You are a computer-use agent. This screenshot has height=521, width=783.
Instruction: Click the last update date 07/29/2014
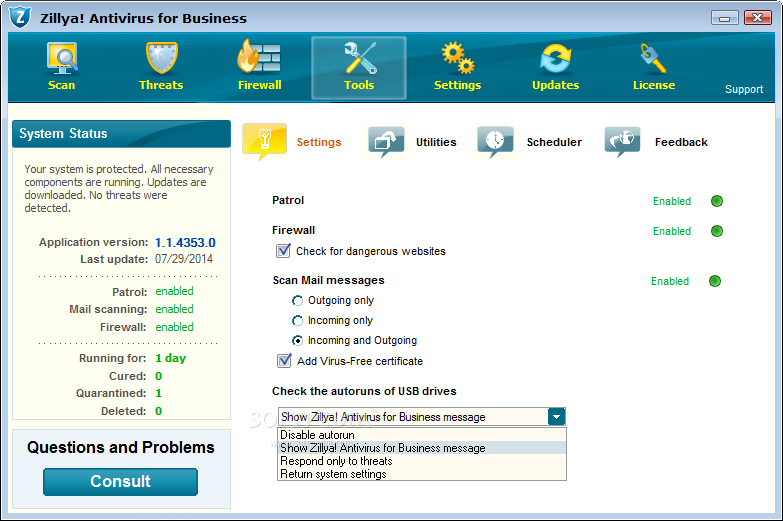pos(184,259)
